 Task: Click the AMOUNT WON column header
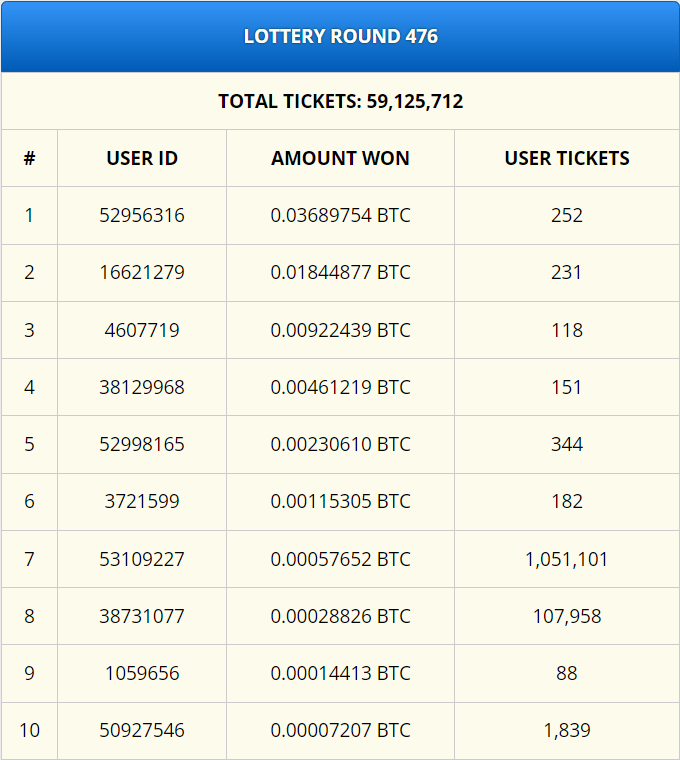340,158
